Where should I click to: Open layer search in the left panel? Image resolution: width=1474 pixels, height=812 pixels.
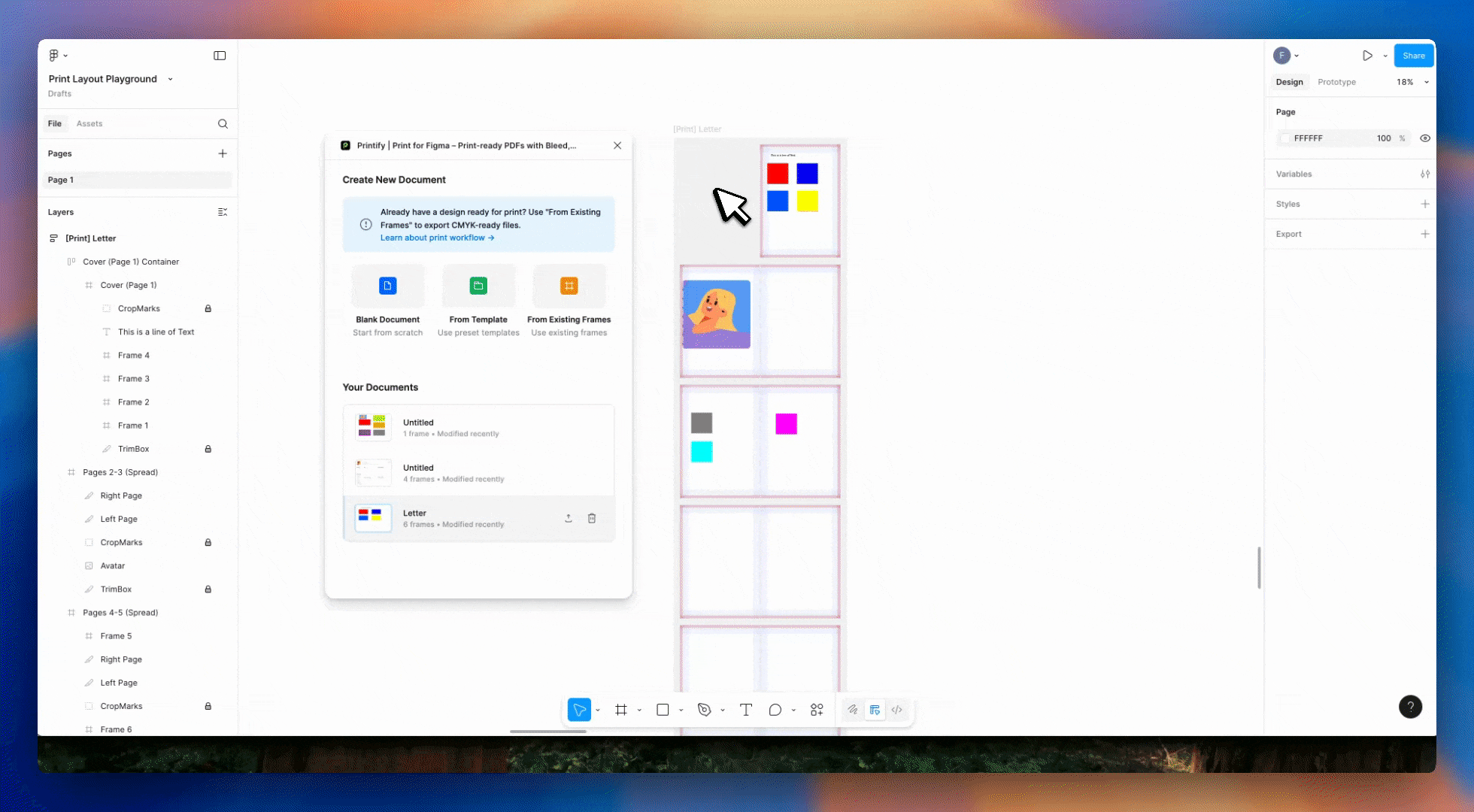point(223,123)
